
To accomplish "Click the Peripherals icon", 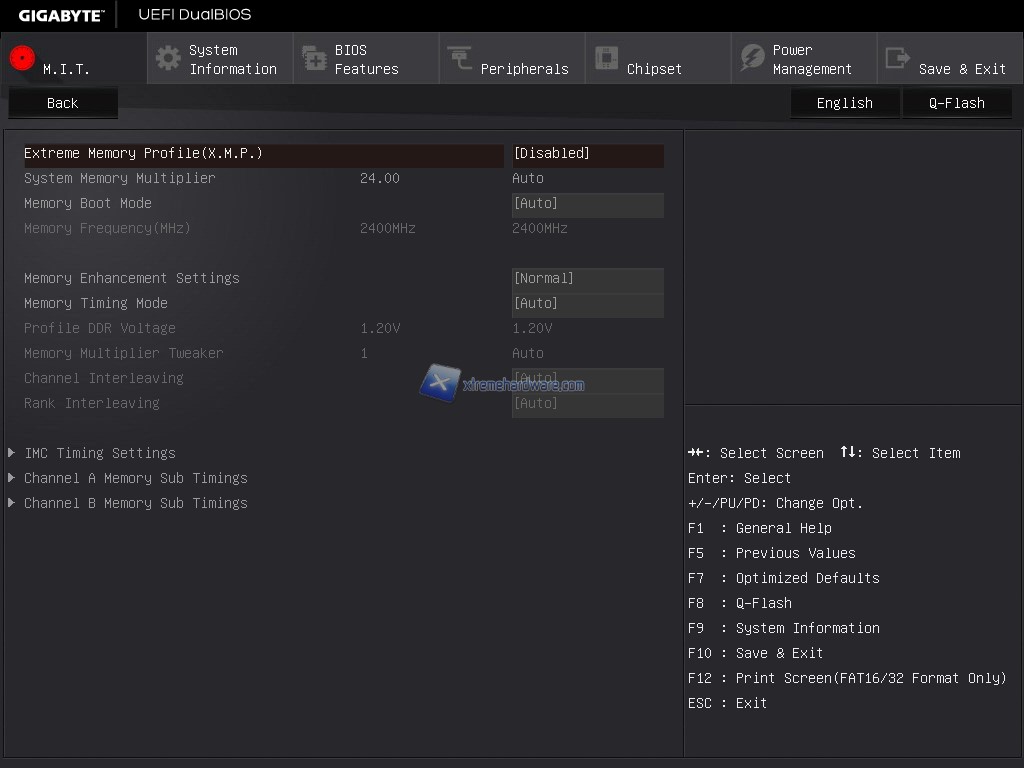I will [x=460, y=58].
